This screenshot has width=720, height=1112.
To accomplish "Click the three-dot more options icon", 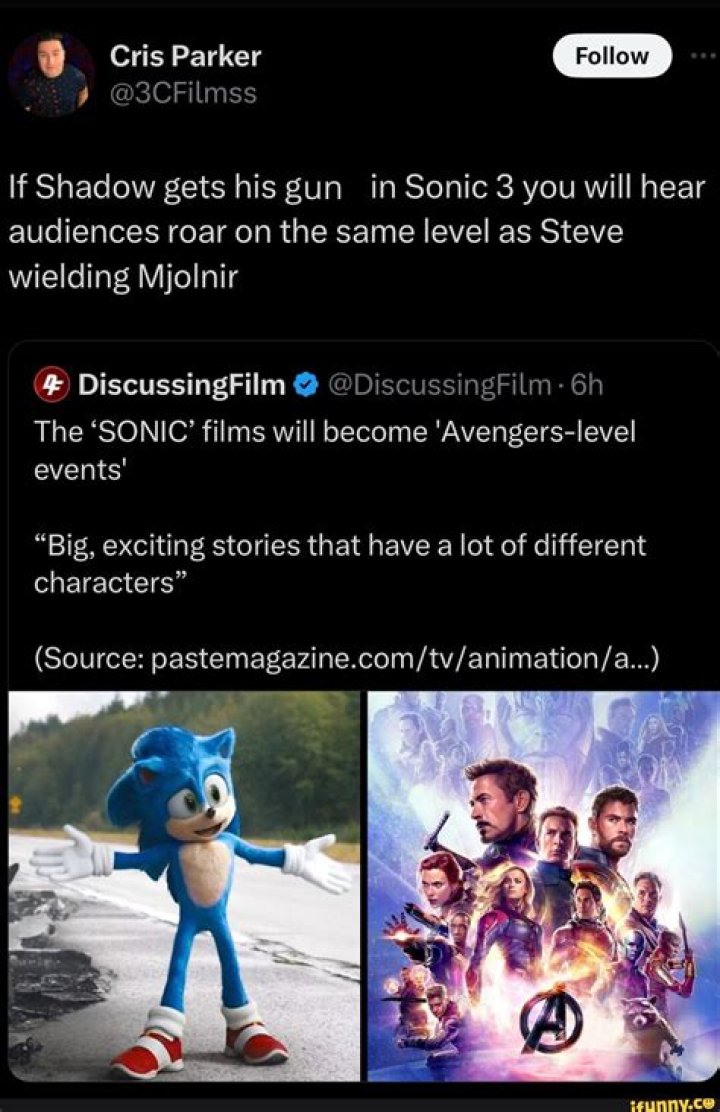I will pyautogui.click(x=703, y=56).
